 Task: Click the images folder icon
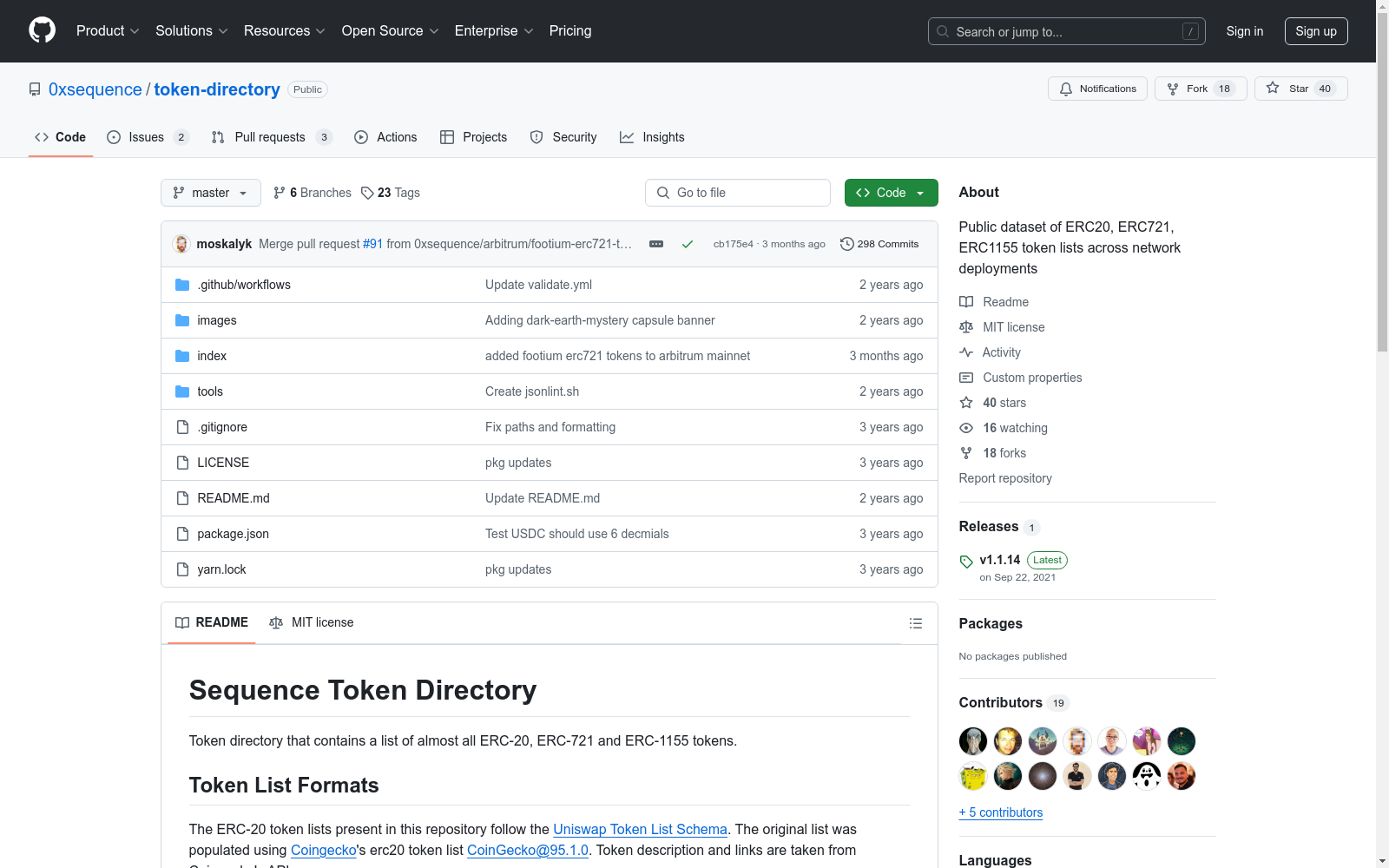click(x=182, y=320)
